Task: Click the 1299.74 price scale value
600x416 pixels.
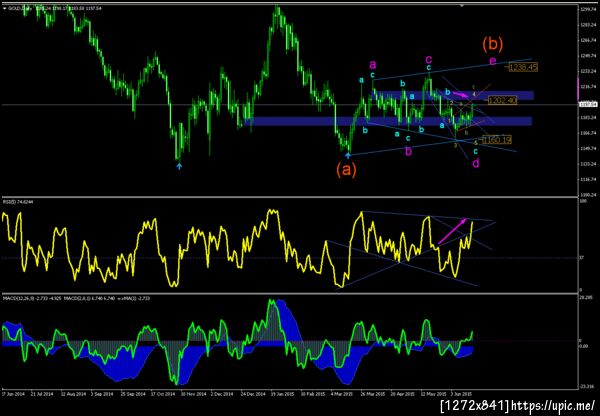Action: (x=588, y=9)
